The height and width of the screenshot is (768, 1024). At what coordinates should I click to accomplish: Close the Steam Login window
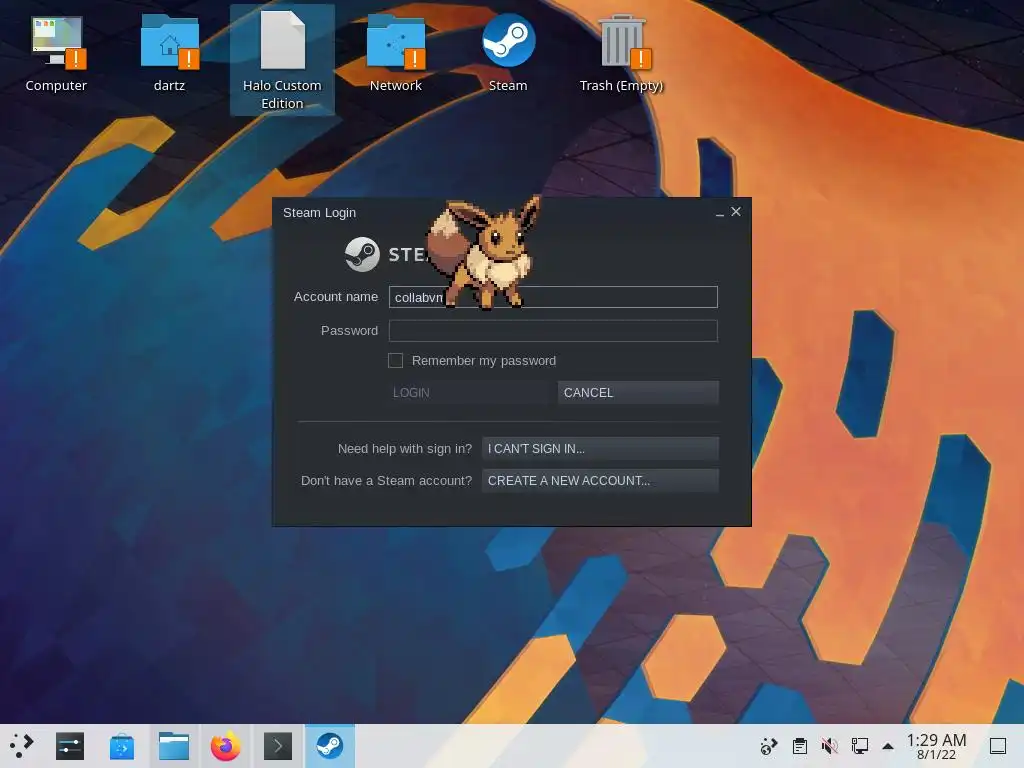click(736, 212)
